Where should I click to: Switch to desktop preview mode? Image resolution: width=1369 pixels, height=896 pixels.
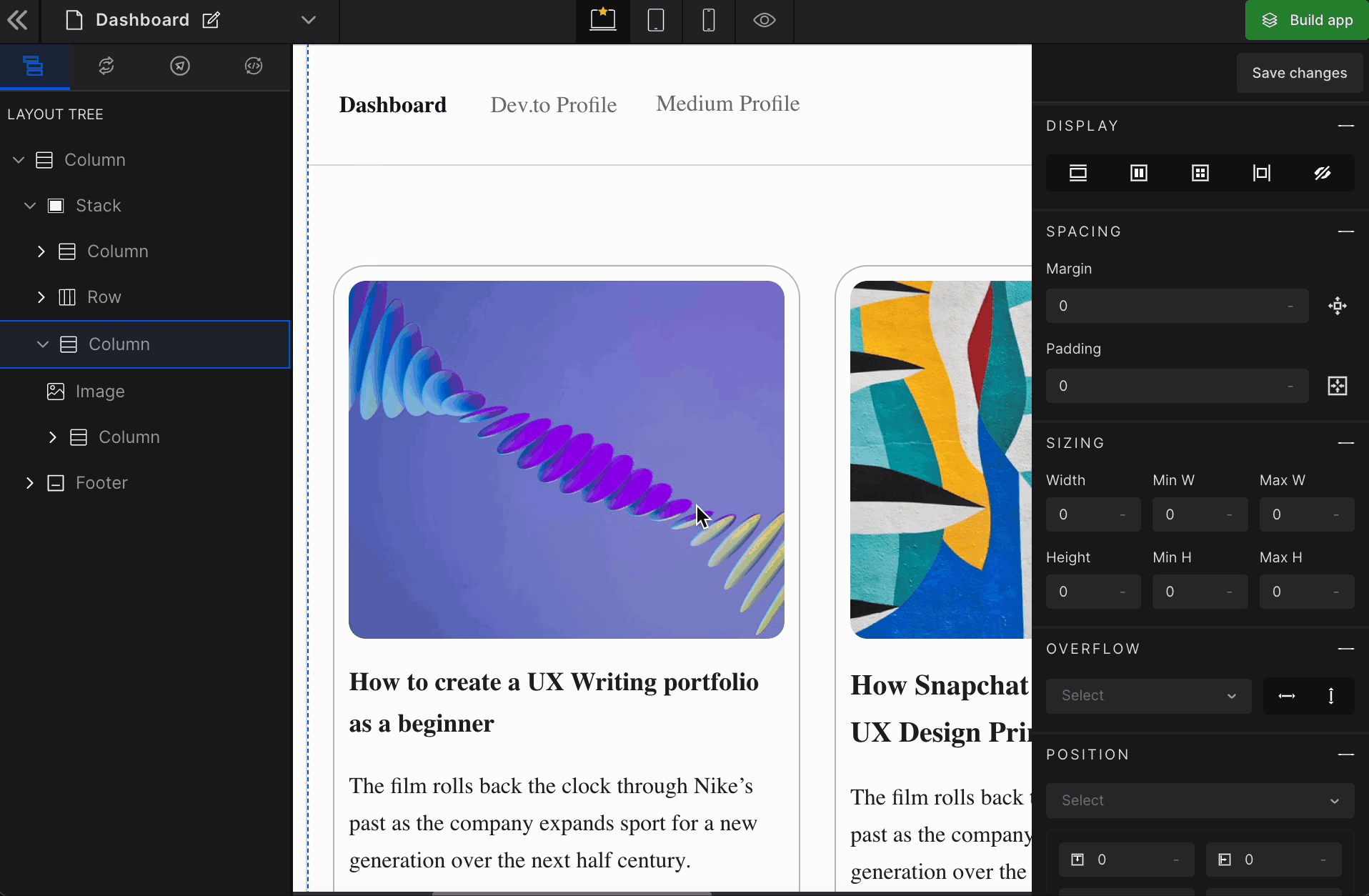pyautogui.click(x=603, y=20)
